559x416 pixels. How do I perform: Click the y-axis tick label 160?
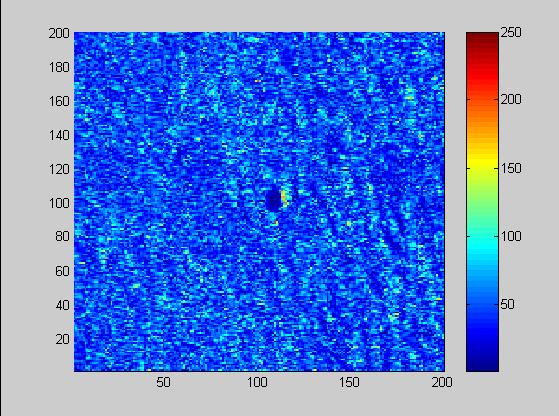point(59,102)
